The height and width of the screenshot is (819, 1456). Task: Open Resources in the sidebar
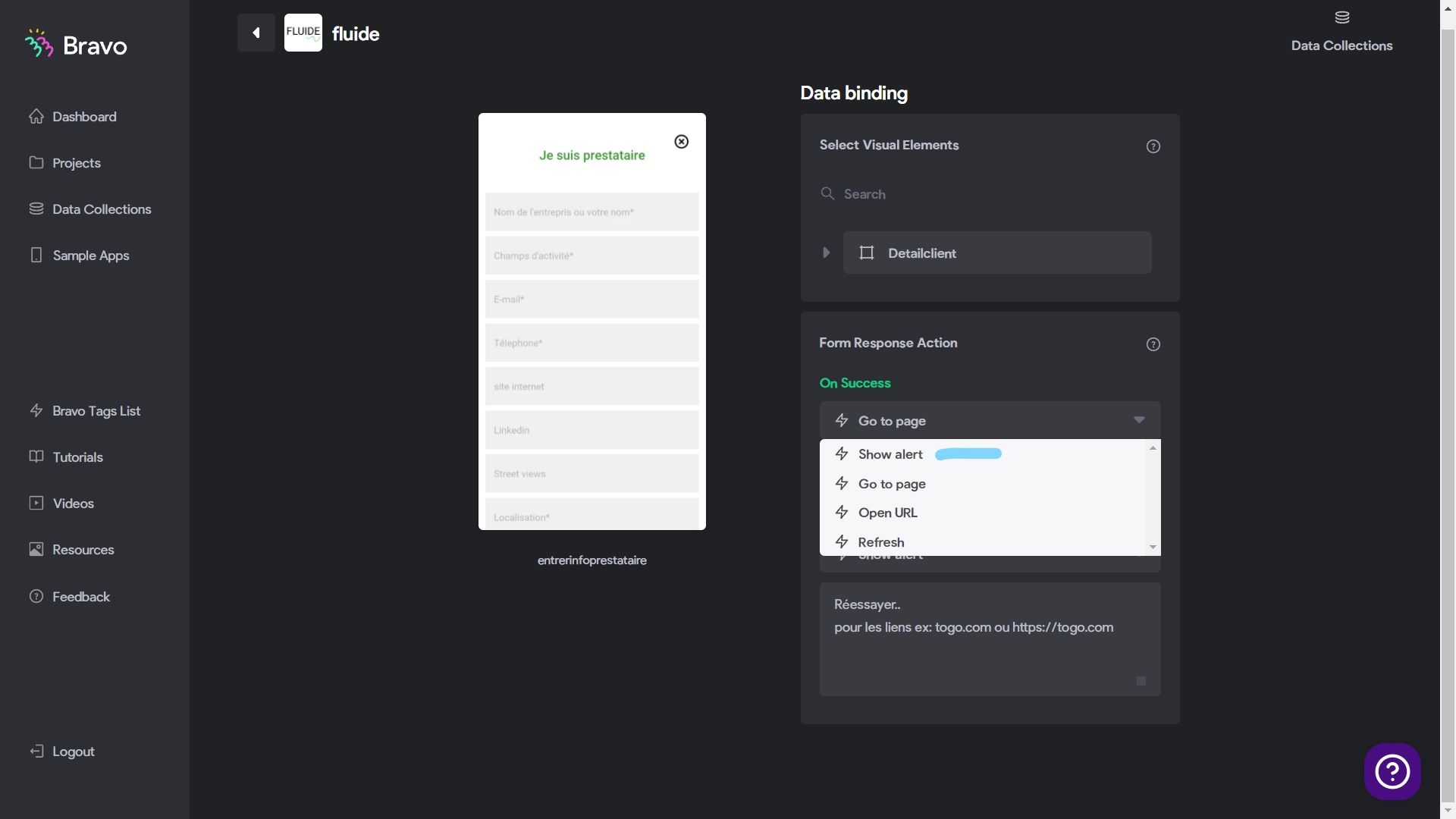point(72,550)
